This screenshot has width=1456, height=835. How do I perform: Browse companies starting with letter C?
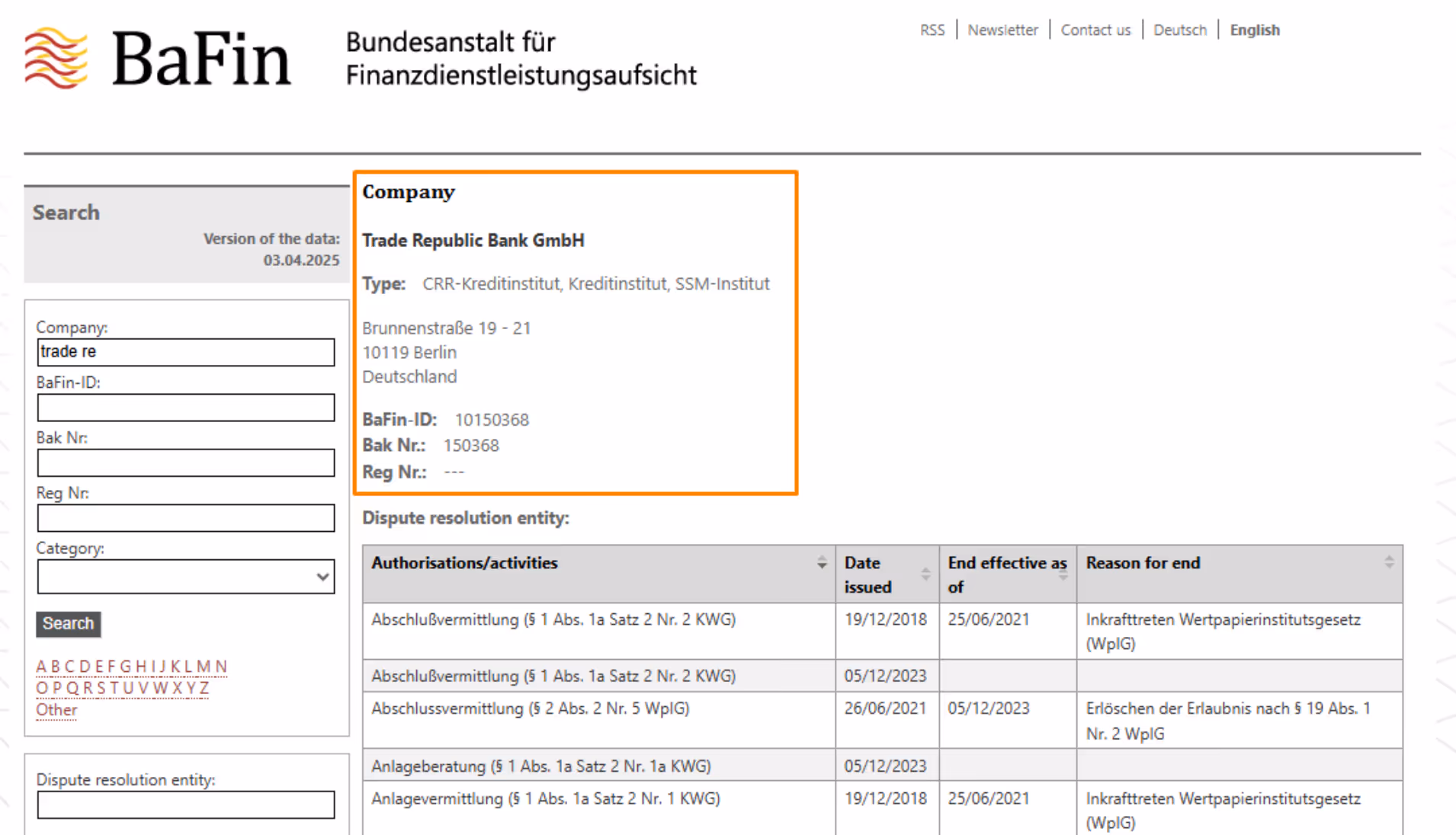pos(70,667)
